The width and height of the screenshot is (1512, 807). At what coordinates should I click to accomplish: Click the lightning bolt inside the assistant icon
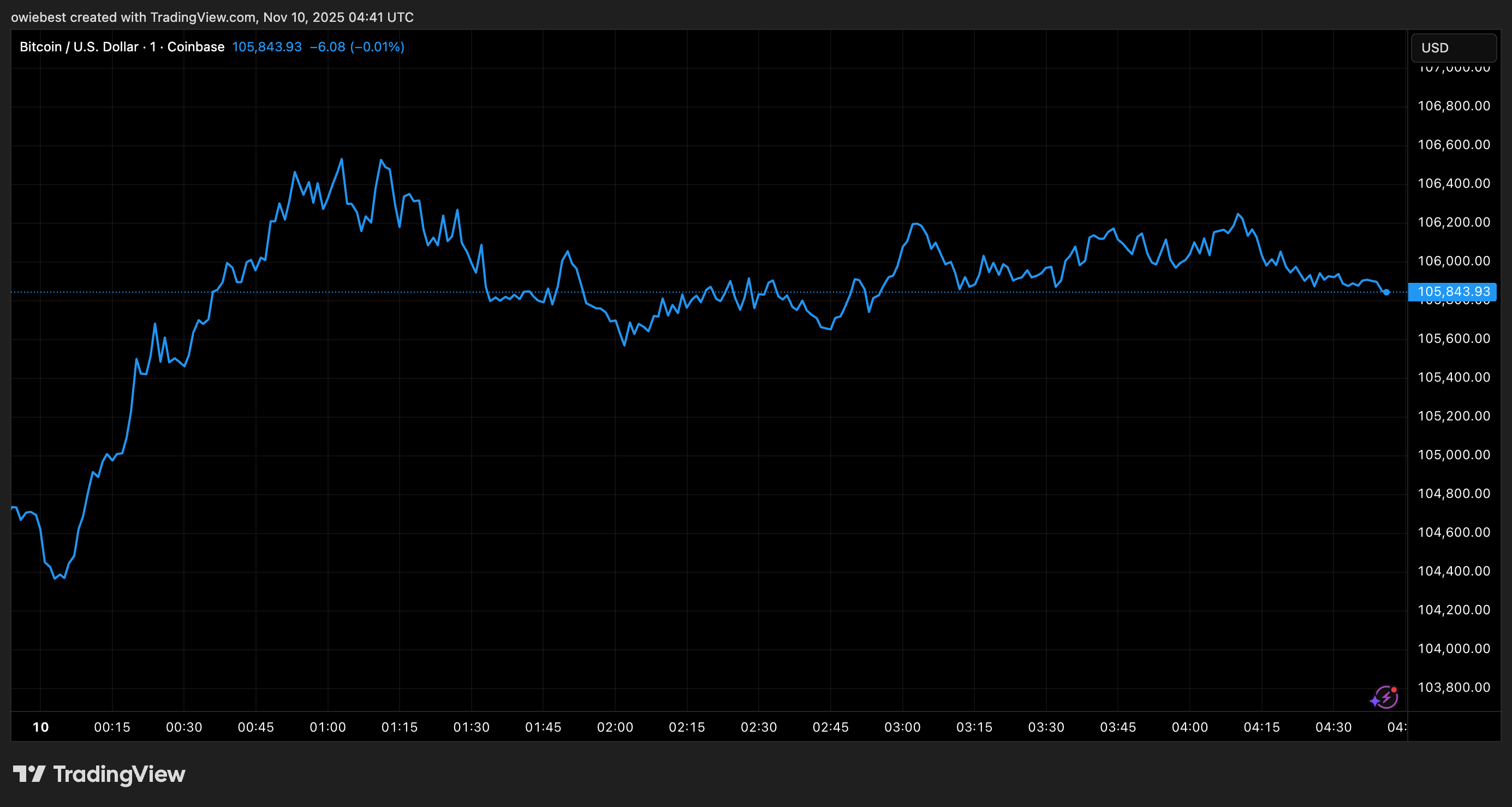point(1387,698)
